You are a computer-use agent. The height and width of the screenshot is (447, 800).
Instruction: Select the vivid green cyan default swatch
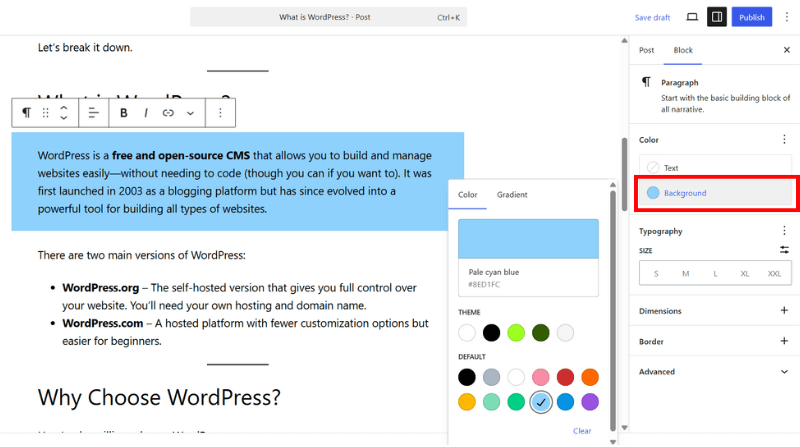[516, 402]
